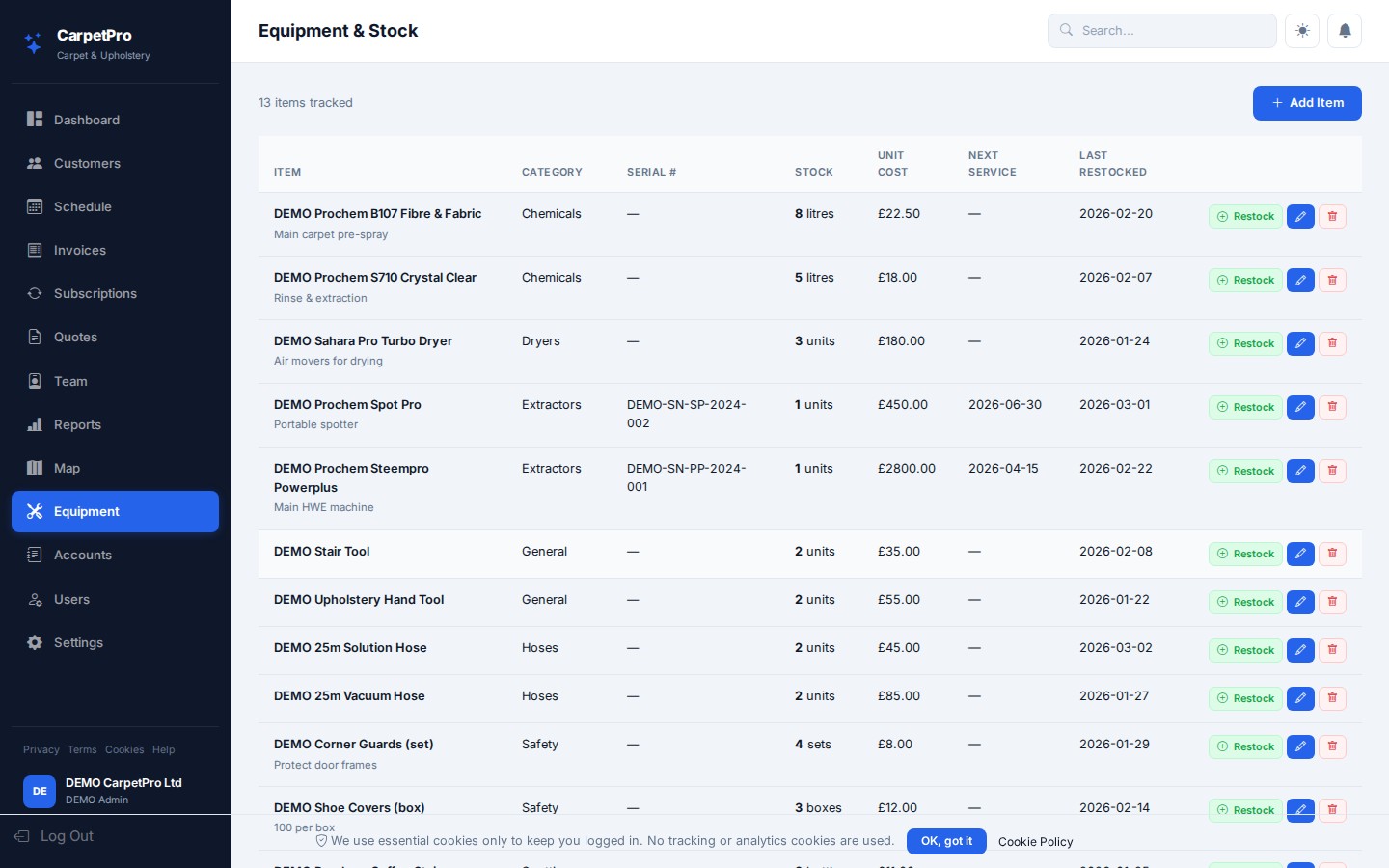This screenshot has width=1389, height=868.
Task: Navigate to the Customers section
Action: pos(87,163)
